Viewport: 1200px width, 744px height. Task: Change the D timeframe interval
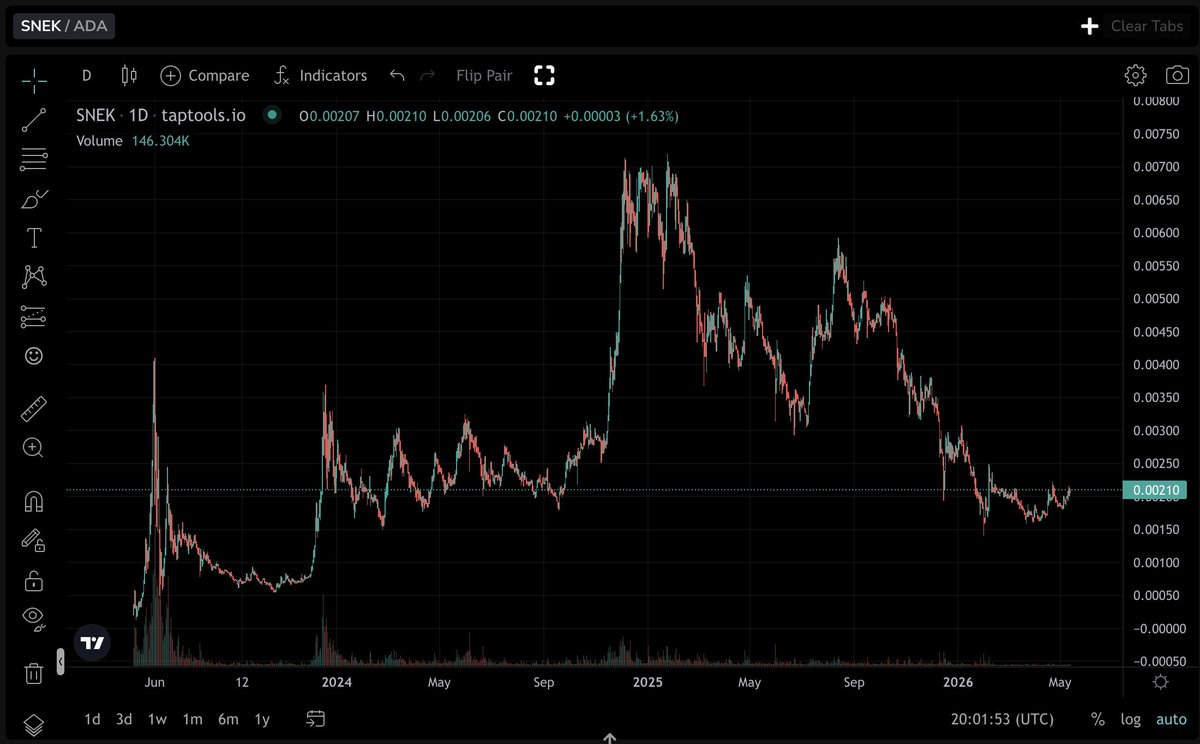[x=87, y=75]
